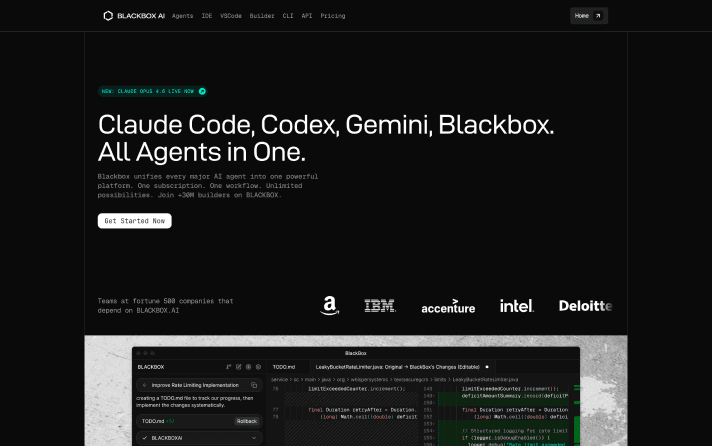
Task: Click the intel logo
Action: pyautogui.click(x=517, y=306)
